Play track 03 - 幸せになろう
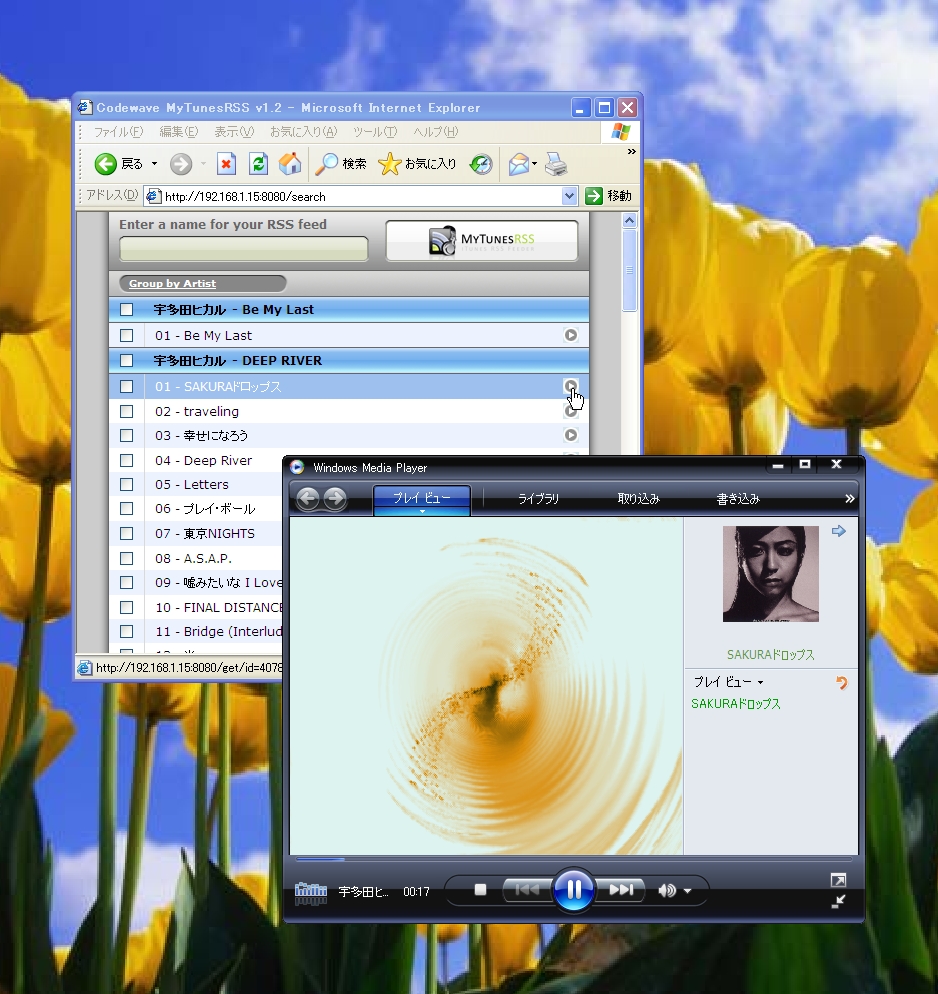Image resolution: width=938 pixels, height=994 pixels. point(570,435)
